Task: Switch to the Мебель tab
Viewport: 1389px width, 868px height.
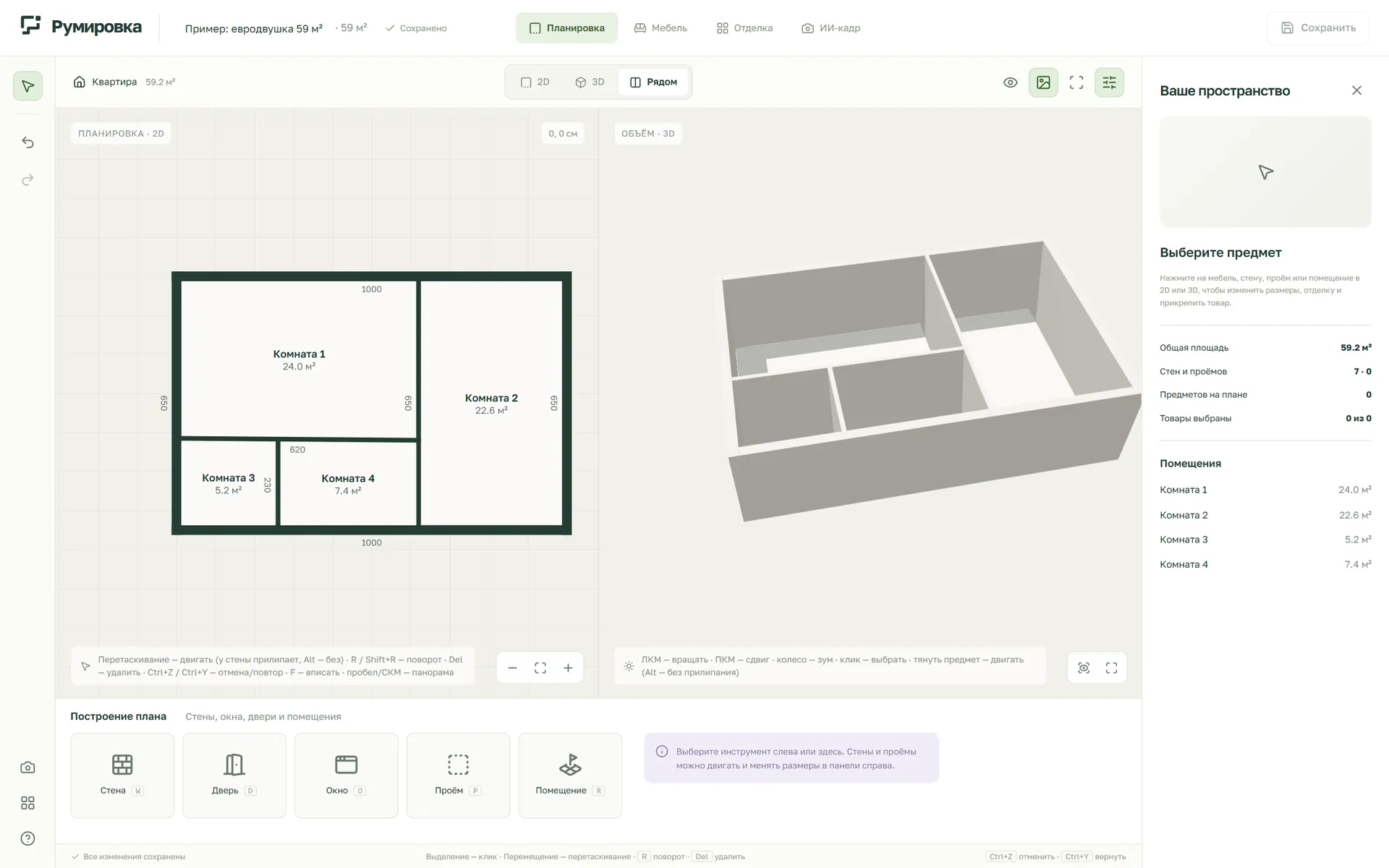Action: pyautogui.click(x=660, y=28)
